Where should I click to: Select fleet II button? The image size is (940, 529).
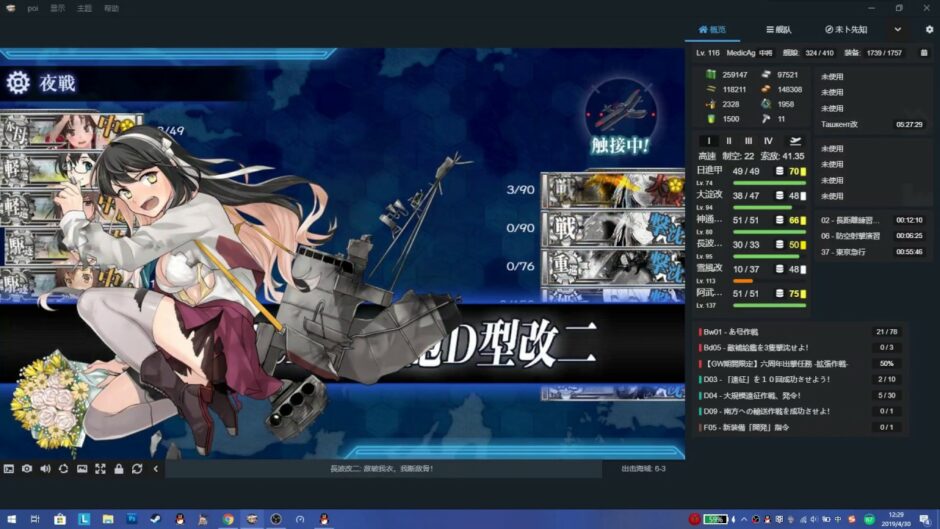click(729, 141)
